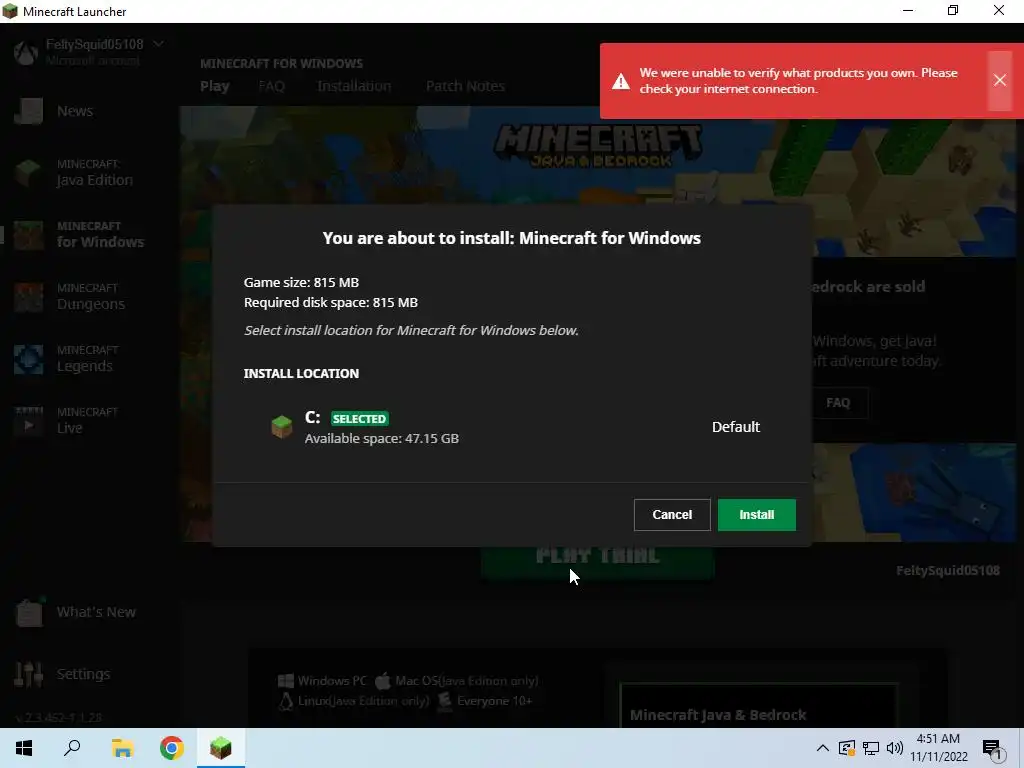Open the What's New icon in sidebar
The height and width of the screenshot is (768, 1024).
click(x=29, y=613)
